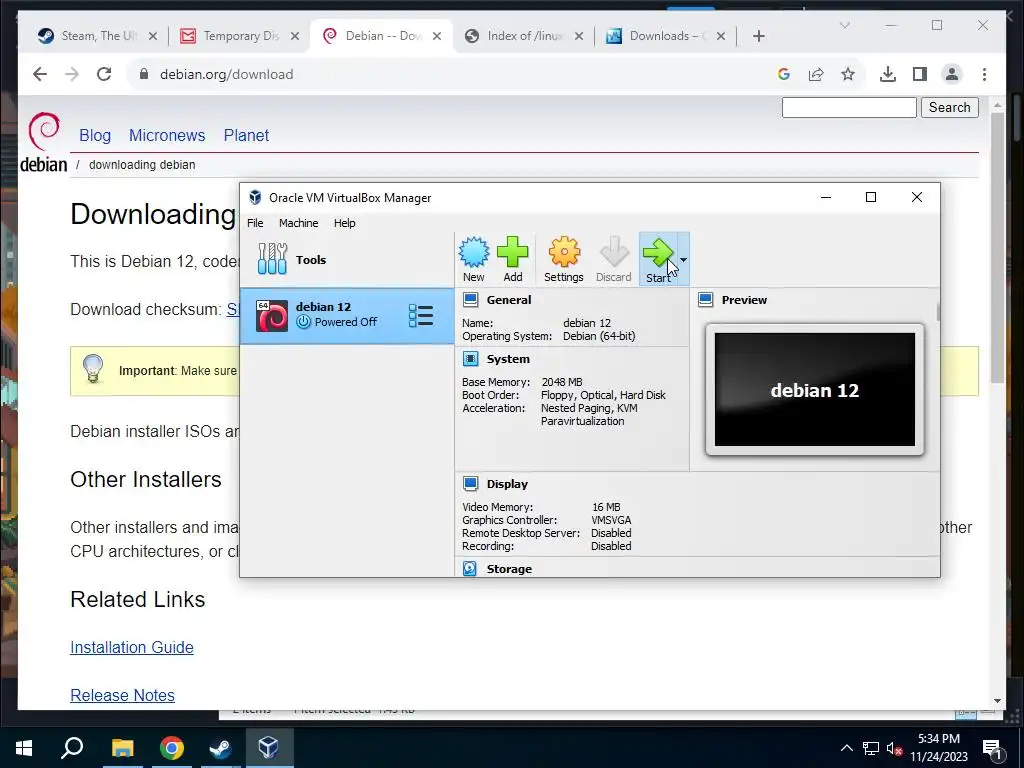
Task: Open the Display section heading link
Action: coord(507,484)
